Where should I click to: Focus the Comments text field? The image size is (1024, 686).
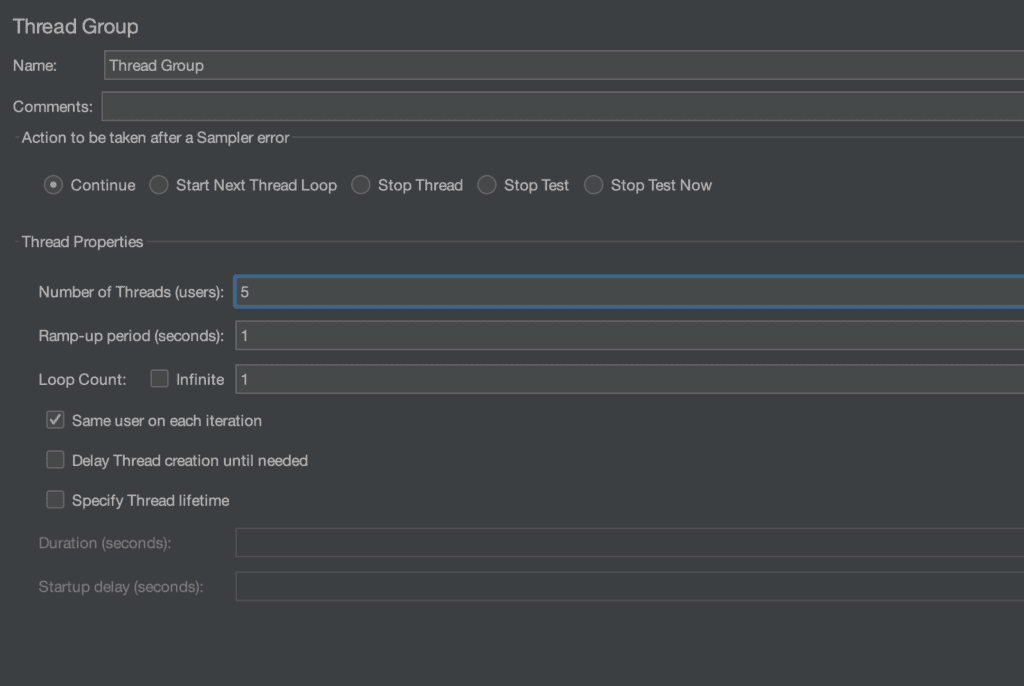[x=563, y=106]
